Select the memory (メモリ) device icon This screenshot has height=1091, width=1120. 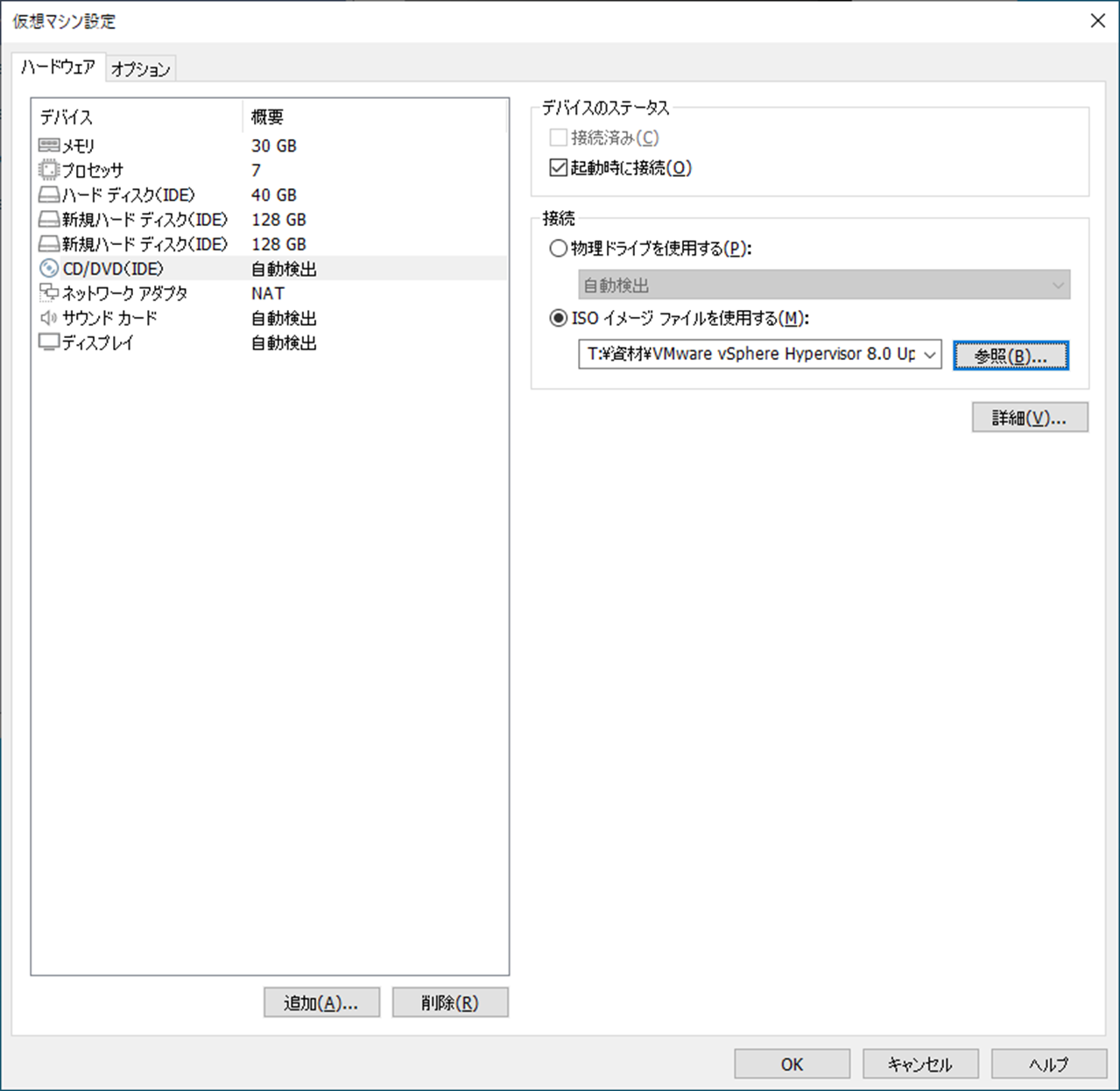49,145
